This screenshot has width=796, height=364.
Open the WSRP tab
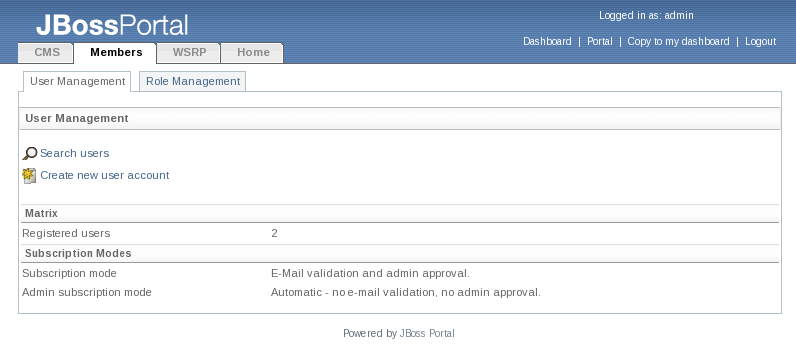pyautogui.click(x=189, y=53)
